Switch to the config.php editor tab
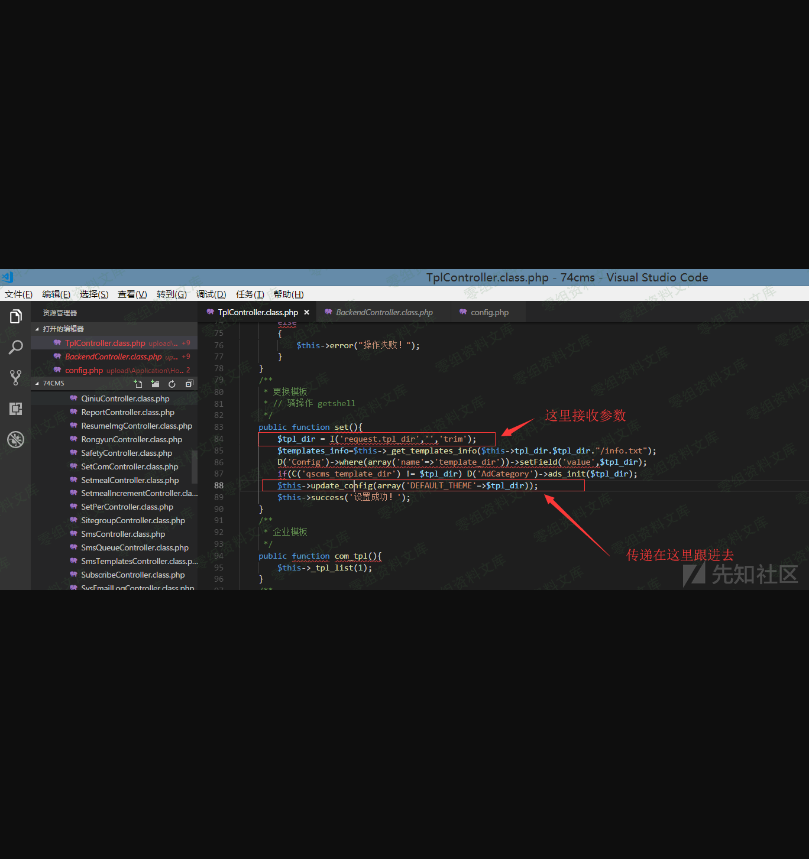Screen dimensions: 809x859 coord(488,312)
